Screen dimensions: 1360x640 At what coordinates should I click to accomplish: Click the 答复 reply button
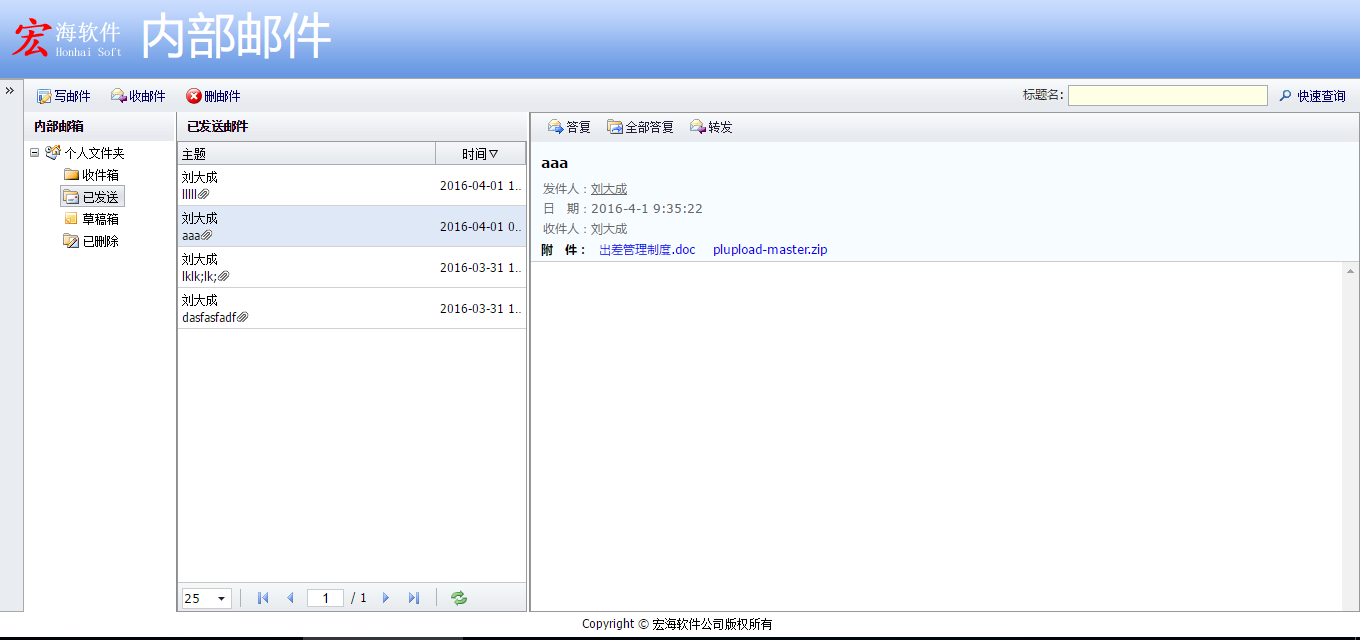coord(569,127)
